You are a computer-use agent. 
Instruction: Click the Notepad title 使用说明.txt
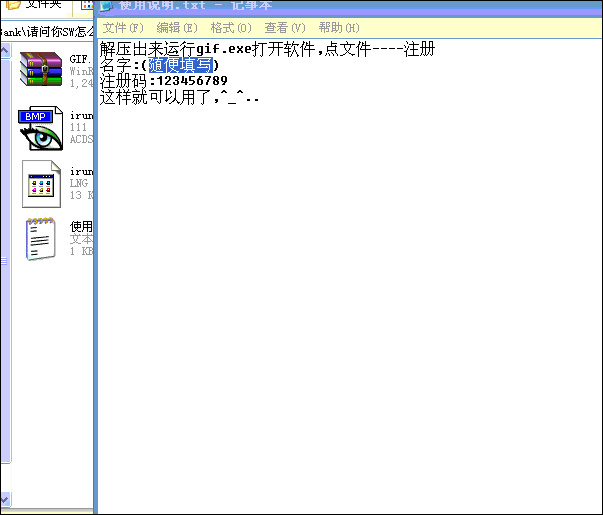(163, 5)
